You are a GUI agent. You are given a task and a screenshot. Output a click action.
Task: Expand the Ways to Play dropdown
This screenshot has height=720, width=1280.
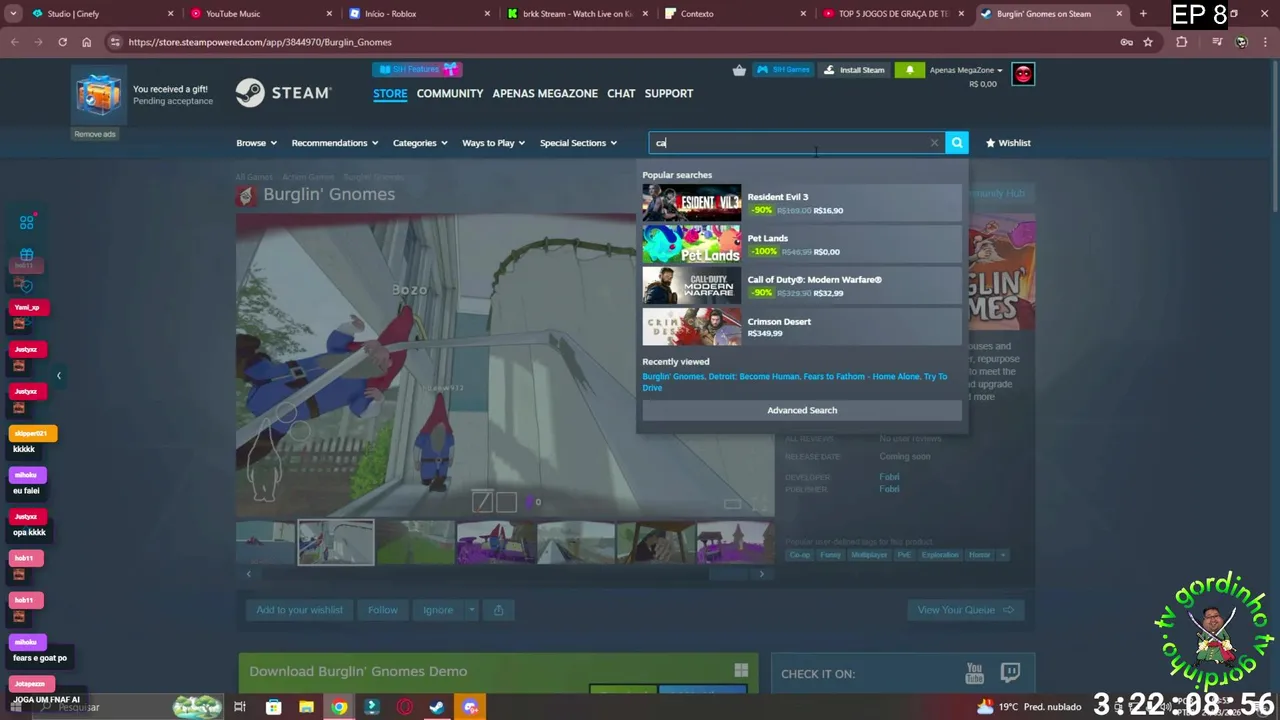click(x=493, y=143)
